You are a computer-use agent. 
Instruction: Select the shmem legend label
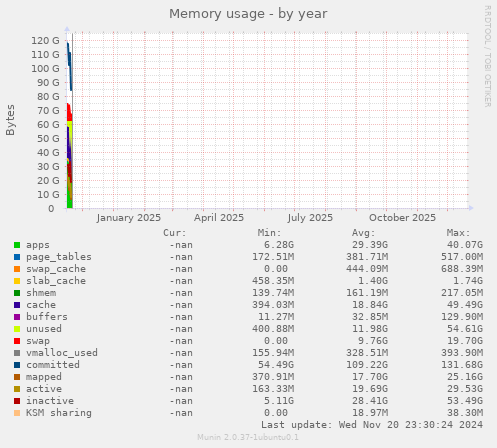click(x=41, y=293)
